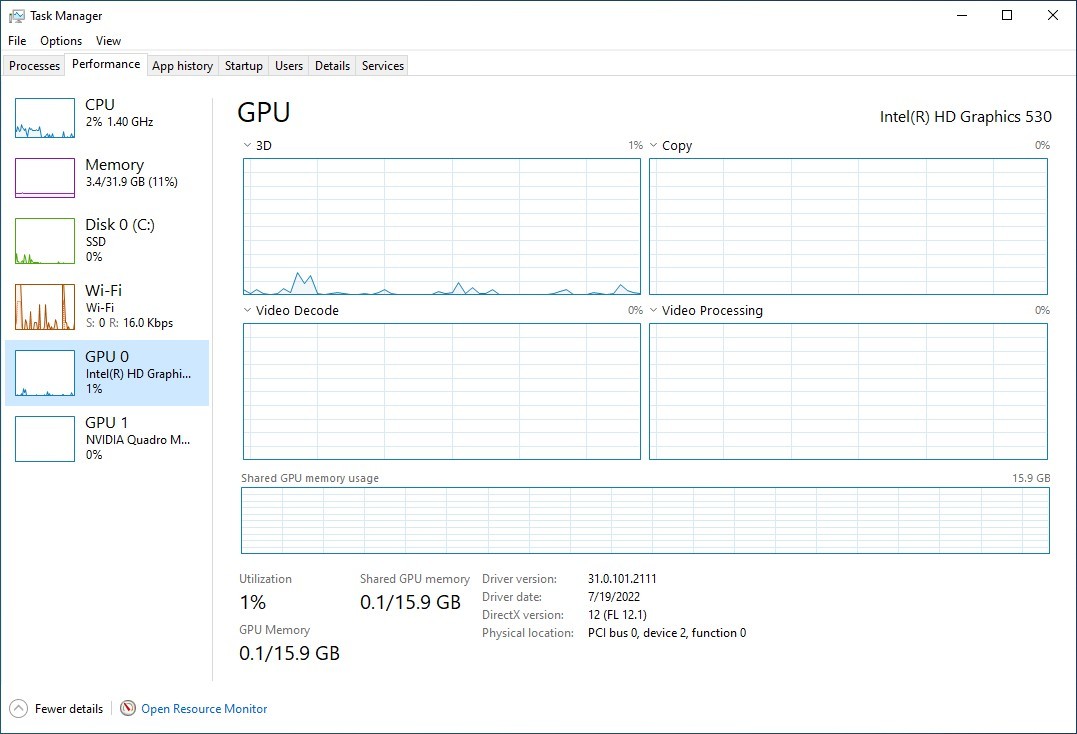The image size is (1077, 734).
Task: Click Open Resource Monitor link
Action: pos(204,709)
